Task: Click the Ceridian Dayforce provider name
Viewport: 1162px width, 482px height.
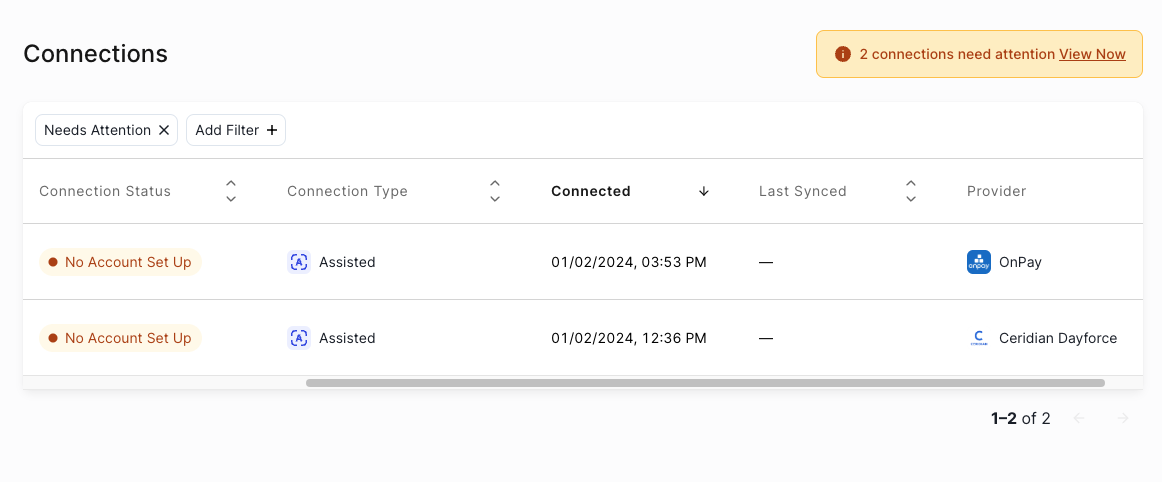Action: (x=1058, y=338)
